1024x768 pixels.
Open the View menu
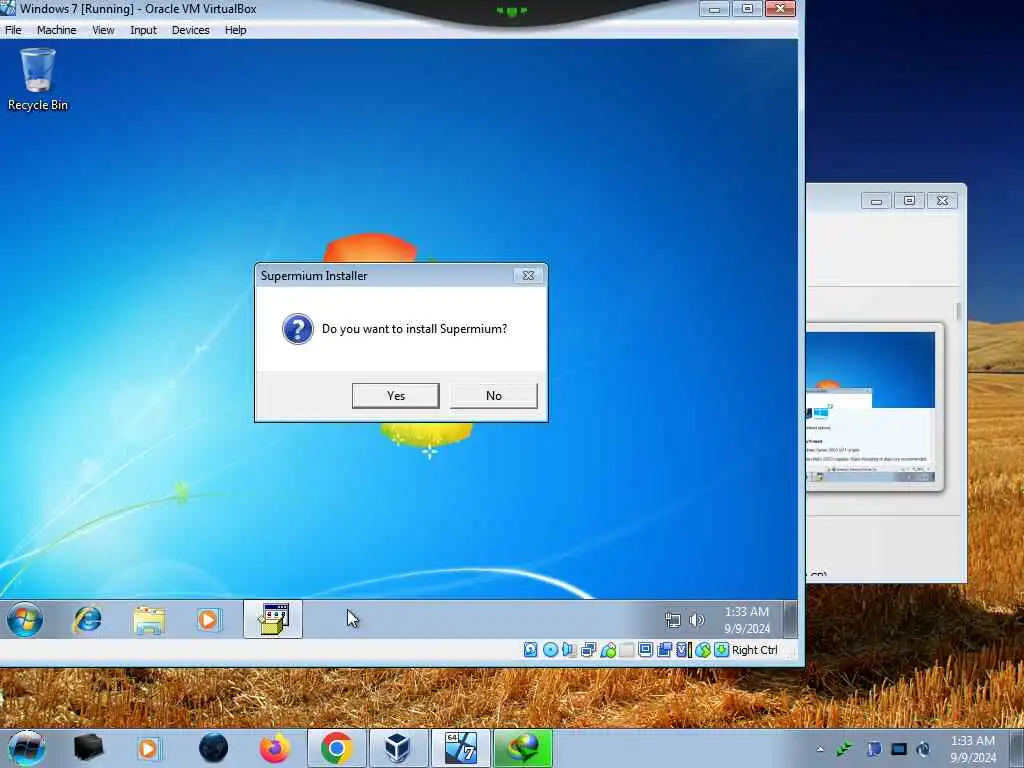tap(103, 30)
